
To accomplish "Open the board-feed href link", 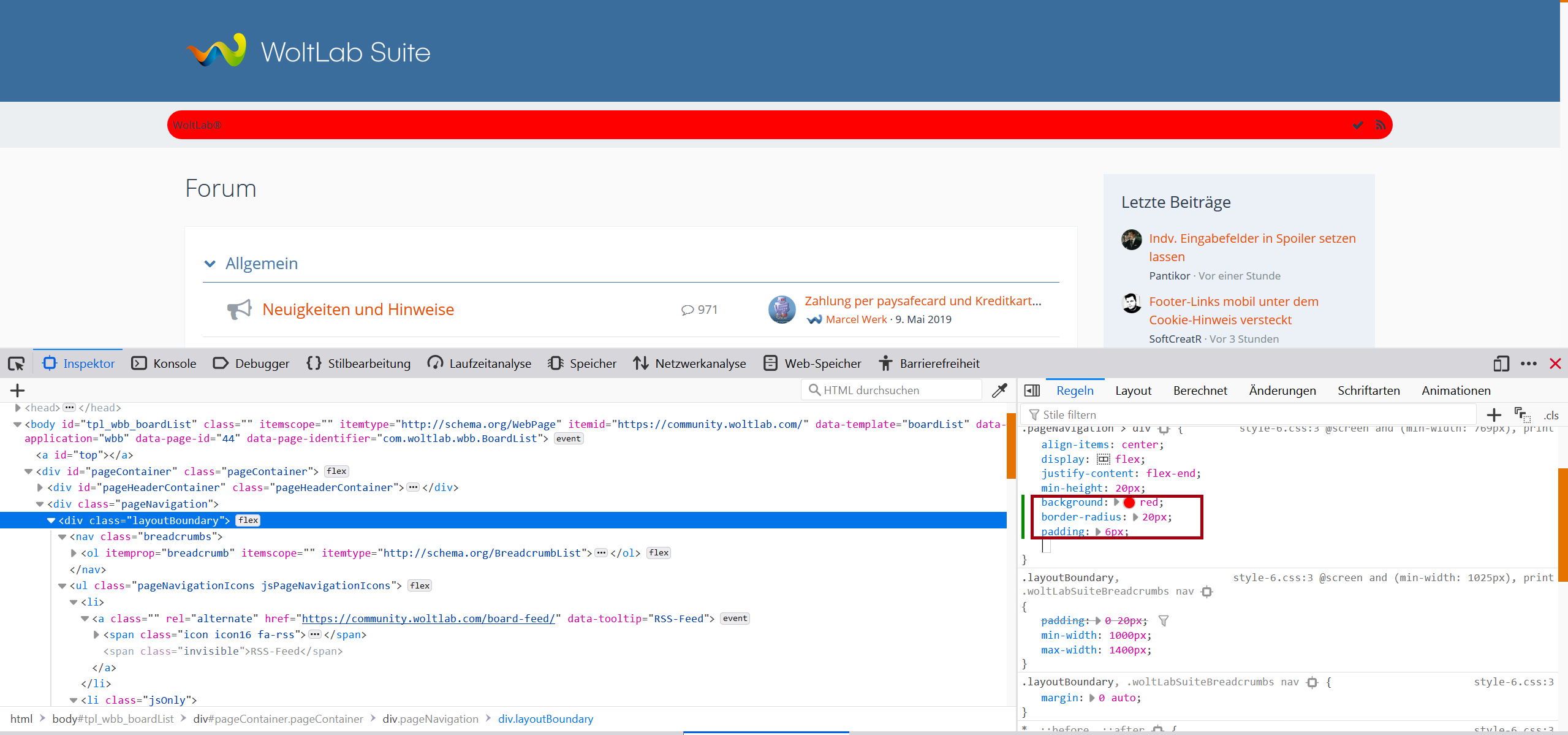I will tap(428, 619).
